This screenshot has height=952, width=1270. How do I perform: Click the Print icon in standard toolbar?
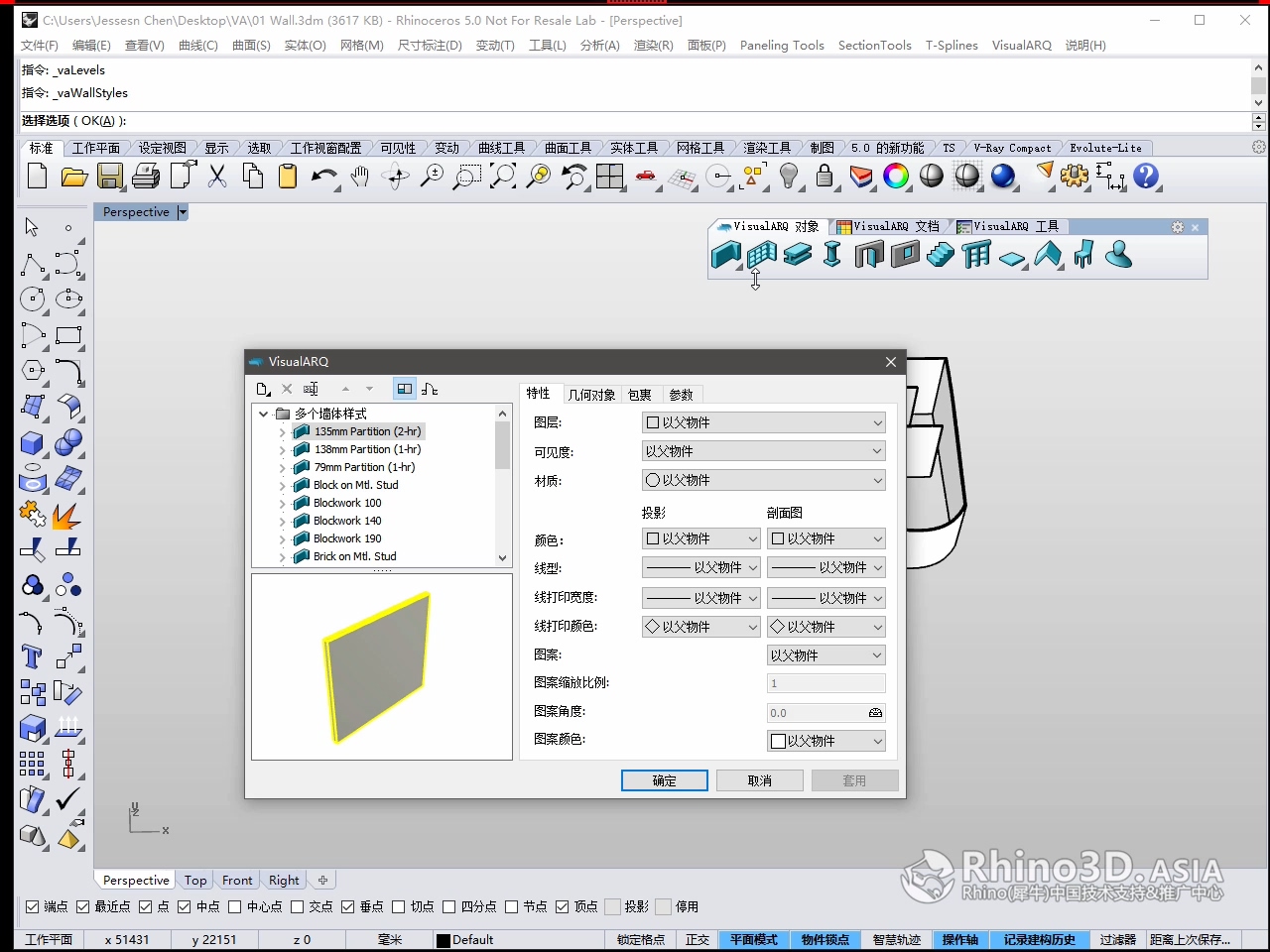[146, 177]
